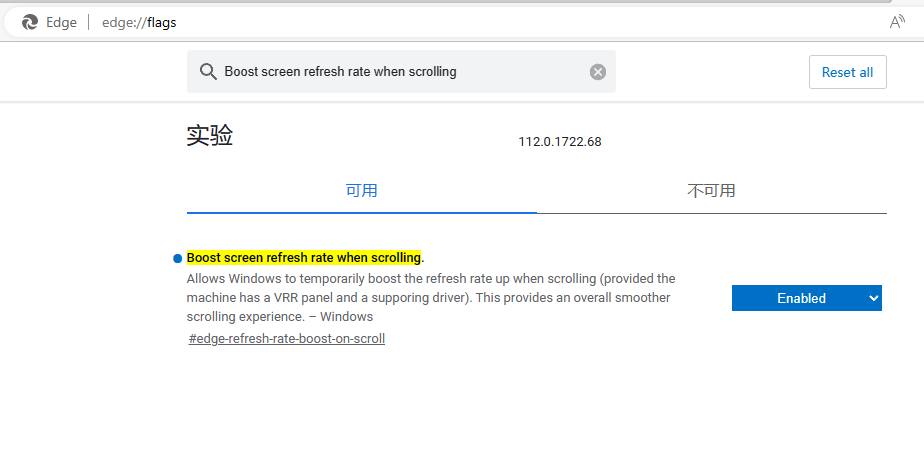
Task: Click the Edge logo icon in address bar
Action: coord(30,22)
